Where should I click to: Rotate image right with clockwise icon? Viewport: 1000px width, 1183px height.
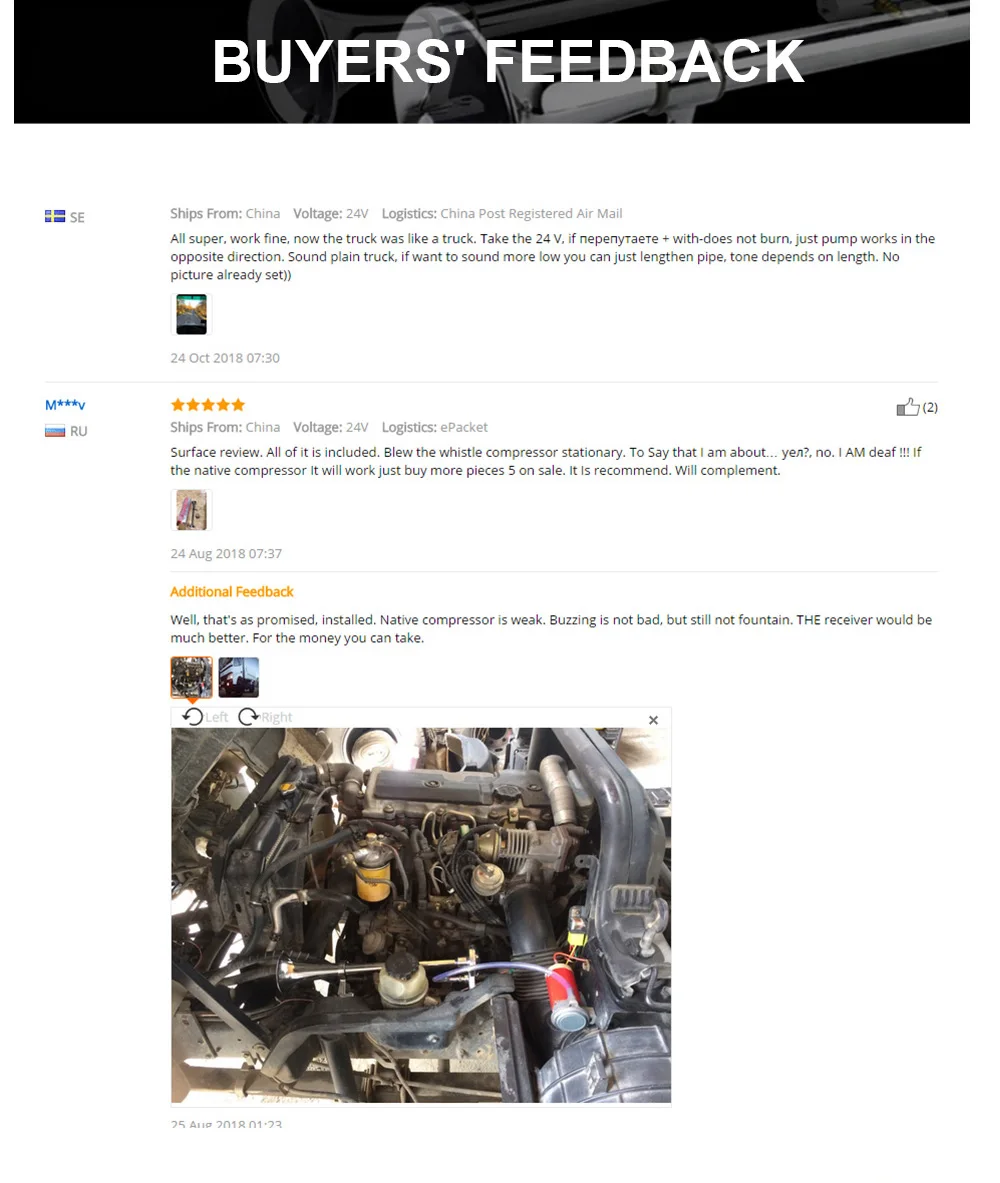pos(248,717)
